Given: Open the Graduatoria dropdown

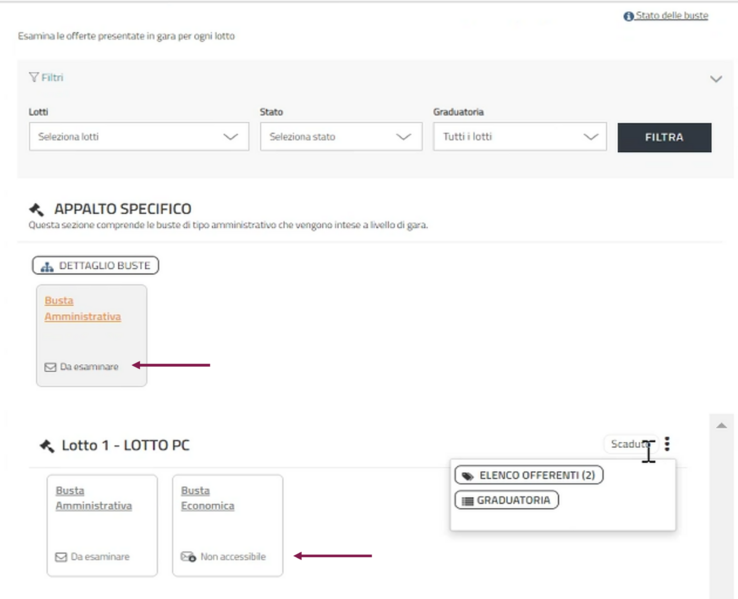Looking at the screenshot, I should click(x=519, y=137).
